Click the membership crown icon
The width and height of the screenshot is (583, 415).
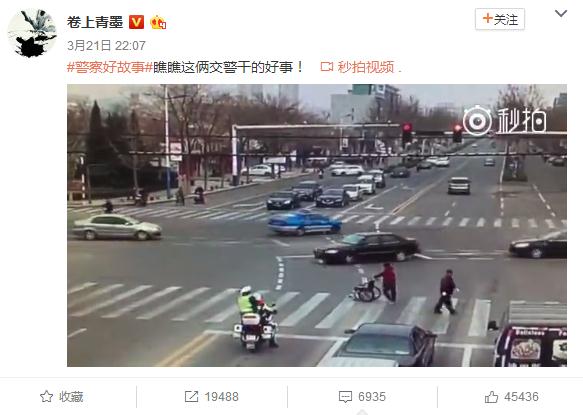[x=158, y=23]
